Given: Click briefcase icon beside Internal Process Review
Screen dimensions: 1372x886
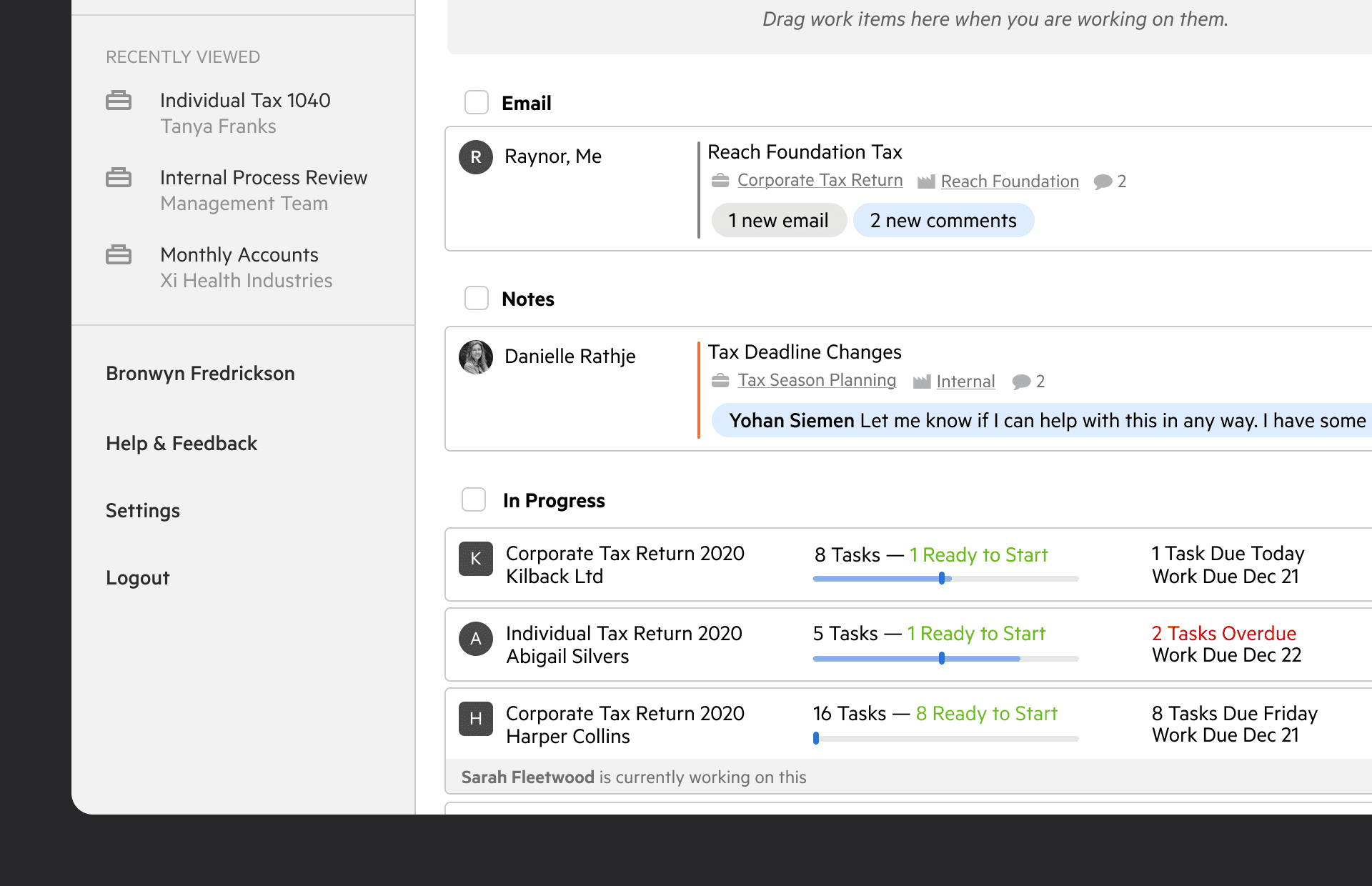Looking at the screenshot, I should coord(119,178).
